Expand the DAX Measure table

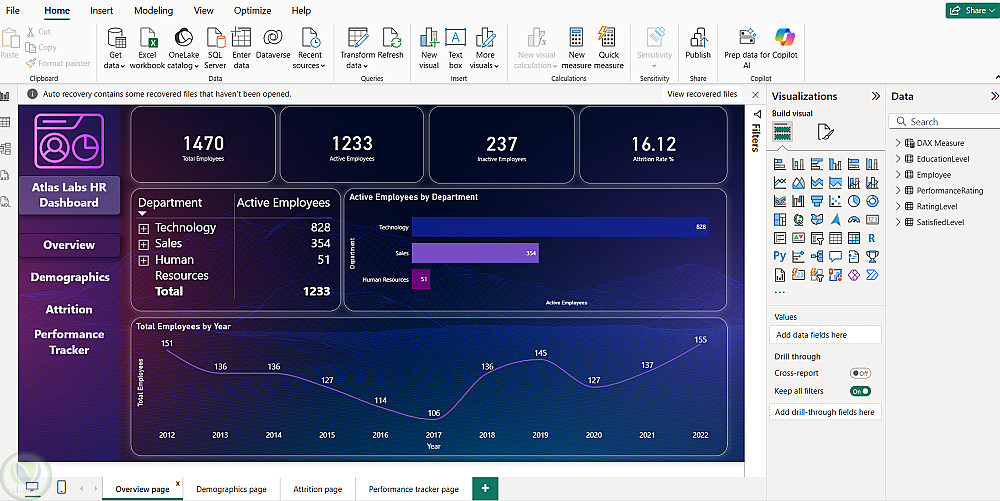coord(898,143)
